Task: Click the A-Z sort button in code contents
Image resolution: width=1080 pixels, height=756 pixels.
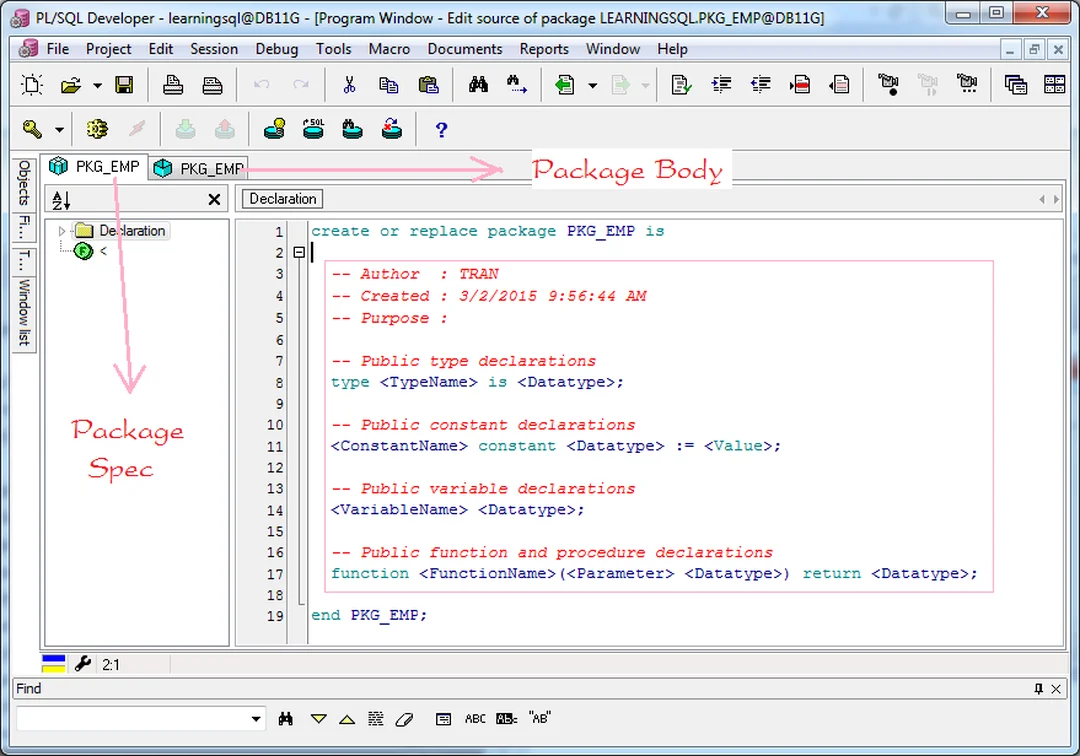Action: (61, 200)
